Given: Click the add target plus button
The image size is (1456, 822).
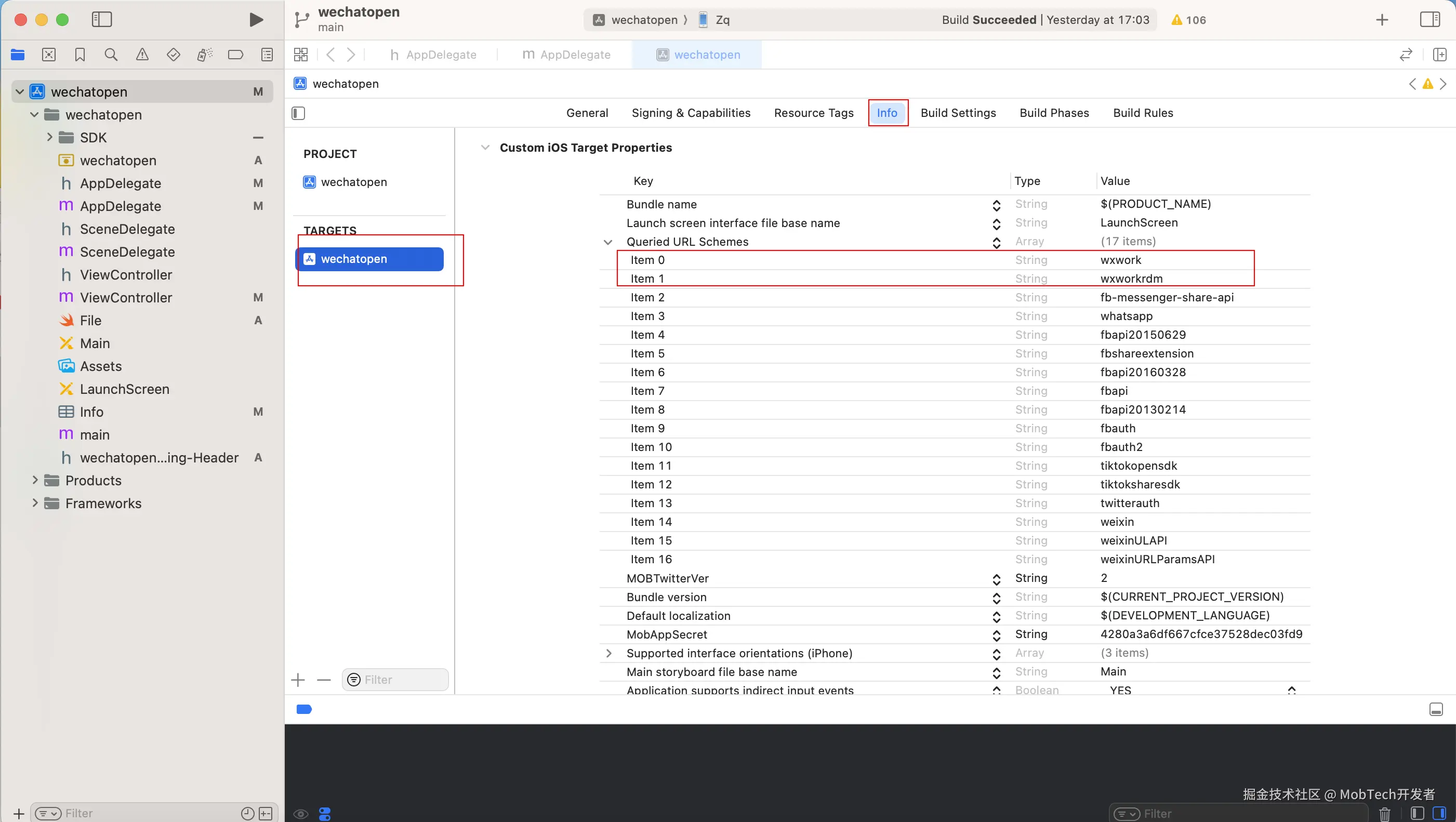Looking at the screenshot, I should (298, 680).
